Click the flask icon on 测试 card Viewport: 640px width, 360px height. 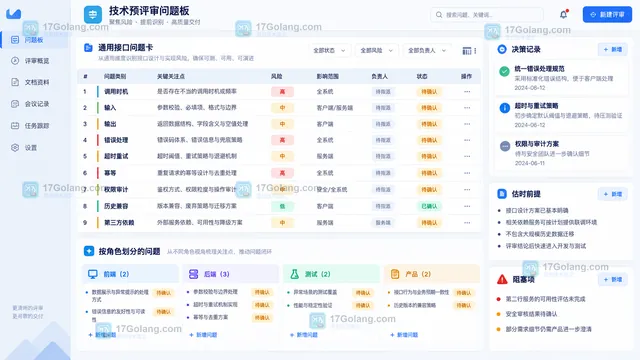click(294, 274)
